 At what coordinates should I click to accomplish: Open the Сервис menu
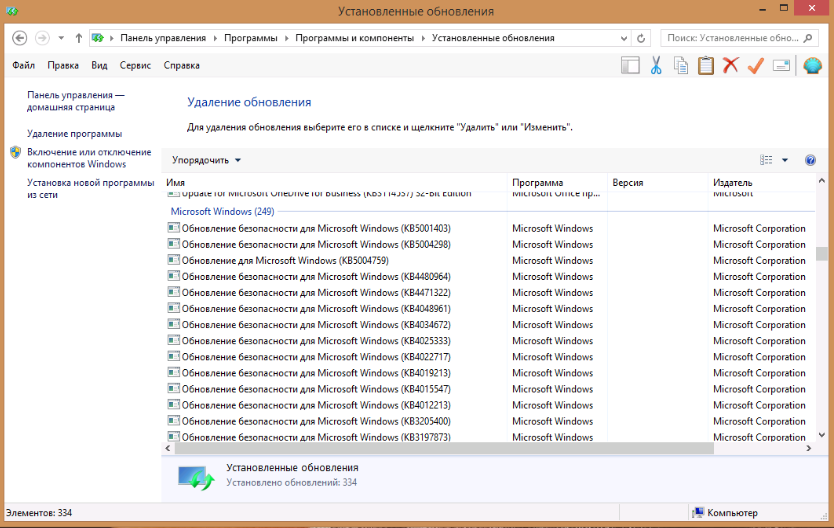pos(135,65)
